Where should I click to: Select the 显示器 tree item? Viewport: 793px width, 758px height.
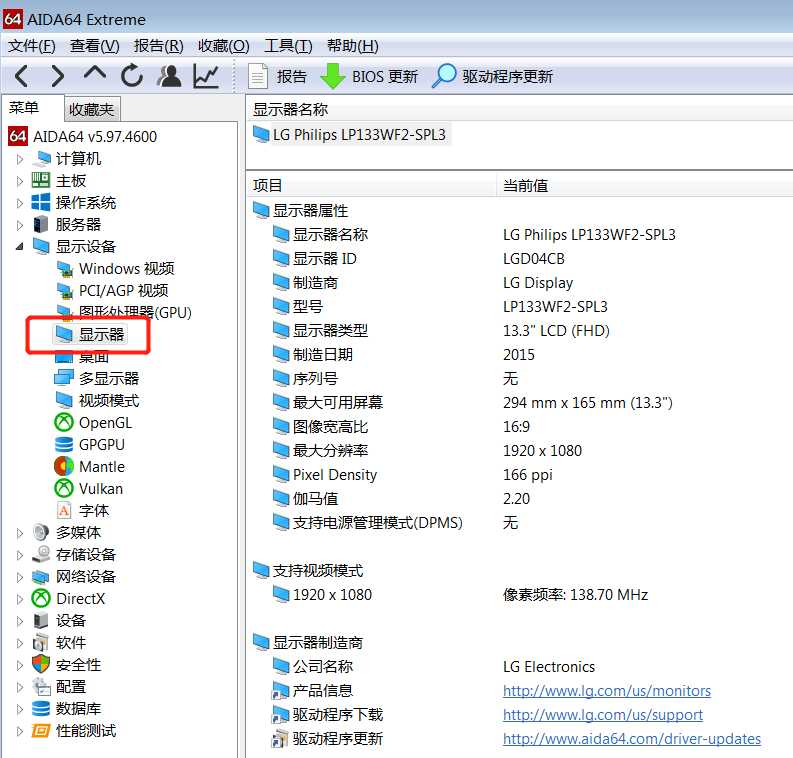(x=90, y=334)
